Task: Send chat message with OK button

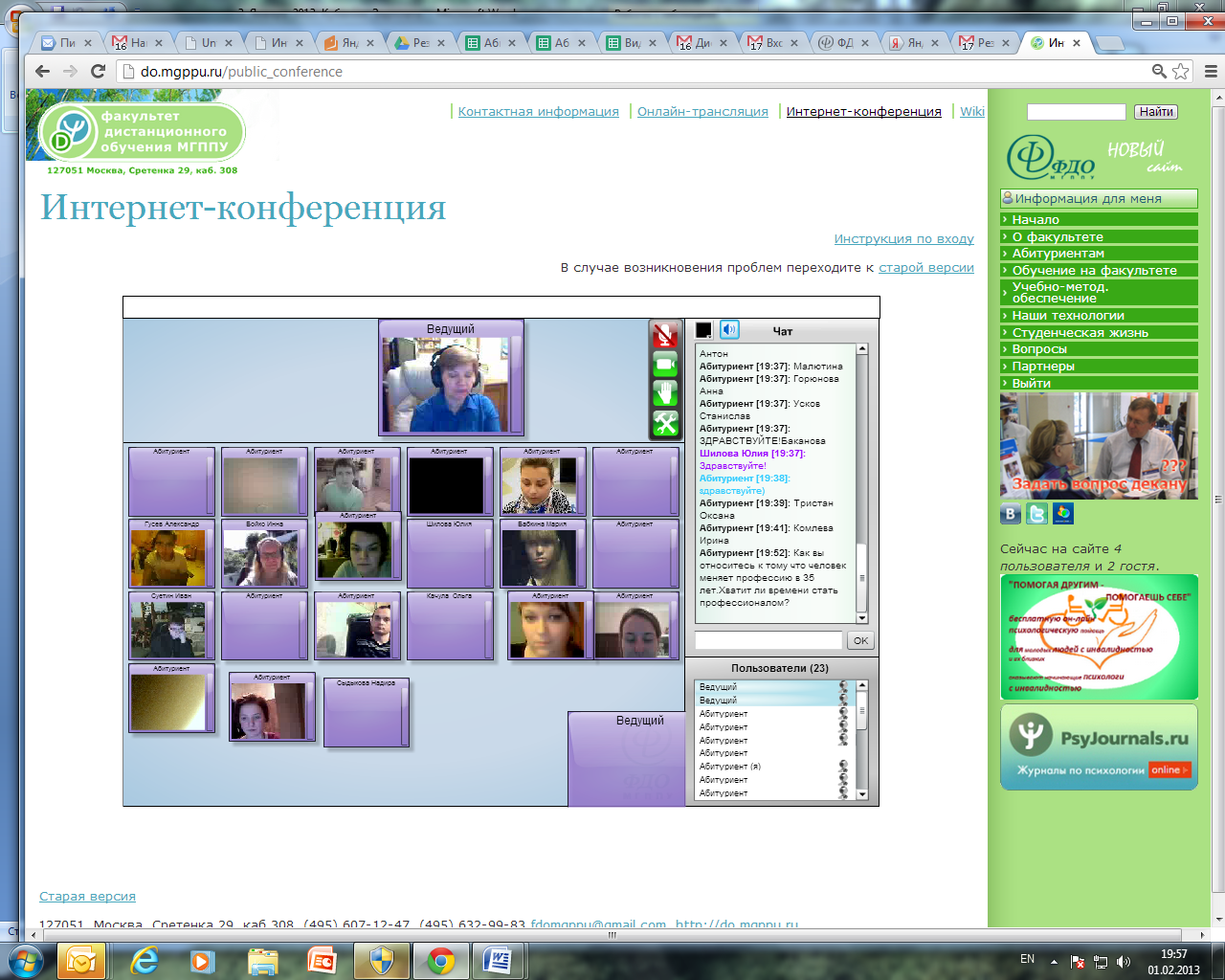Action: tap(860, 641)
